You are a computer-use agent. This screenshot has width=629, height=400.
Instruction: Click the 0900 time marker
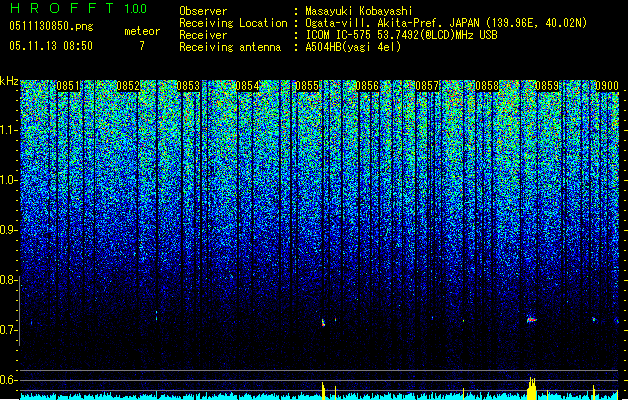pyautogui.click(x=607, y=86)
